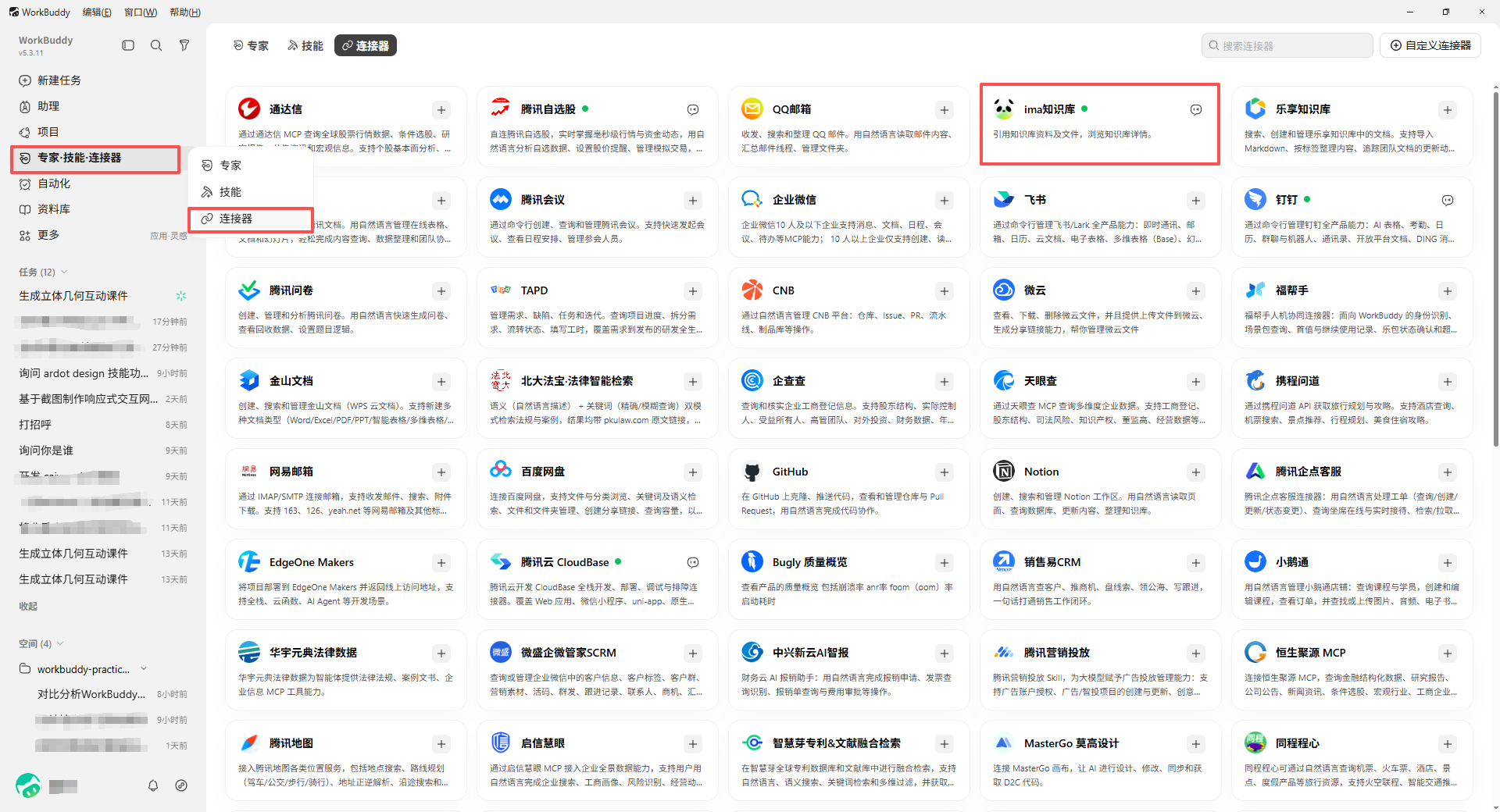Collapse the task list via 收起
This screenshot has height=812, width=1500.
(28, 606)
